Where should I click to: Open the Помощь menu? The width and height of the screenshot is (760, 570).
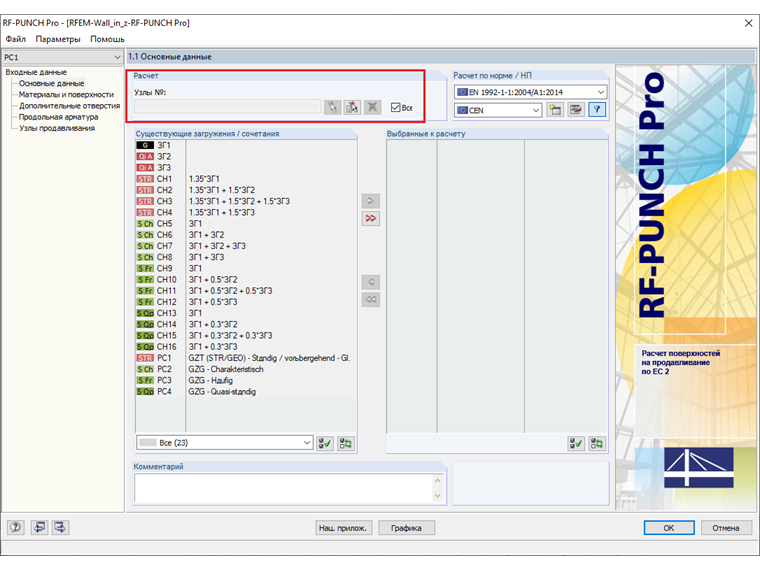tap(108, 39)
